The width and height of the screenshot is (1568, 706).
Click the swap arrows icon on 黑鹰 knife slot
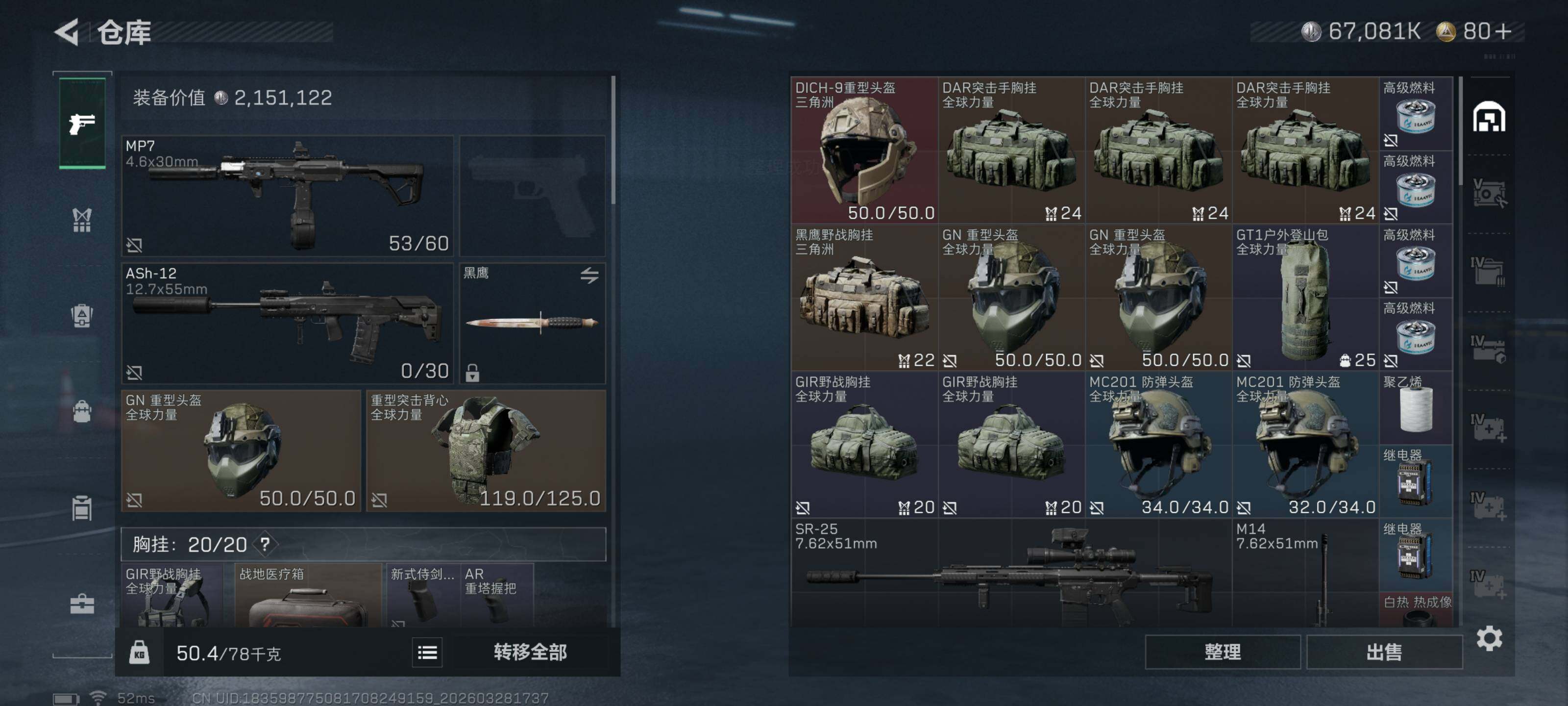[589, 276]
